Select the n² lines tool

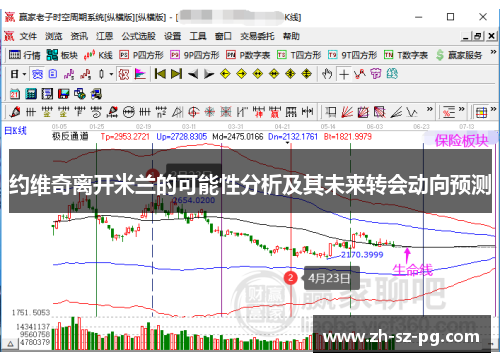tap(161, 112)
